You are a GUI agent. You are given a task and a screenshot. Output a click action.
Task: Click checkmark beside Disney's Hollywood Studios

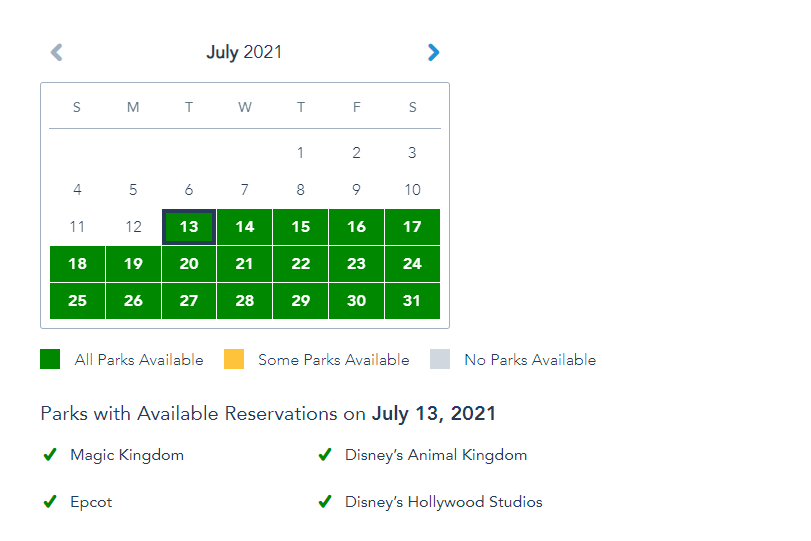[x=324, y=502]
